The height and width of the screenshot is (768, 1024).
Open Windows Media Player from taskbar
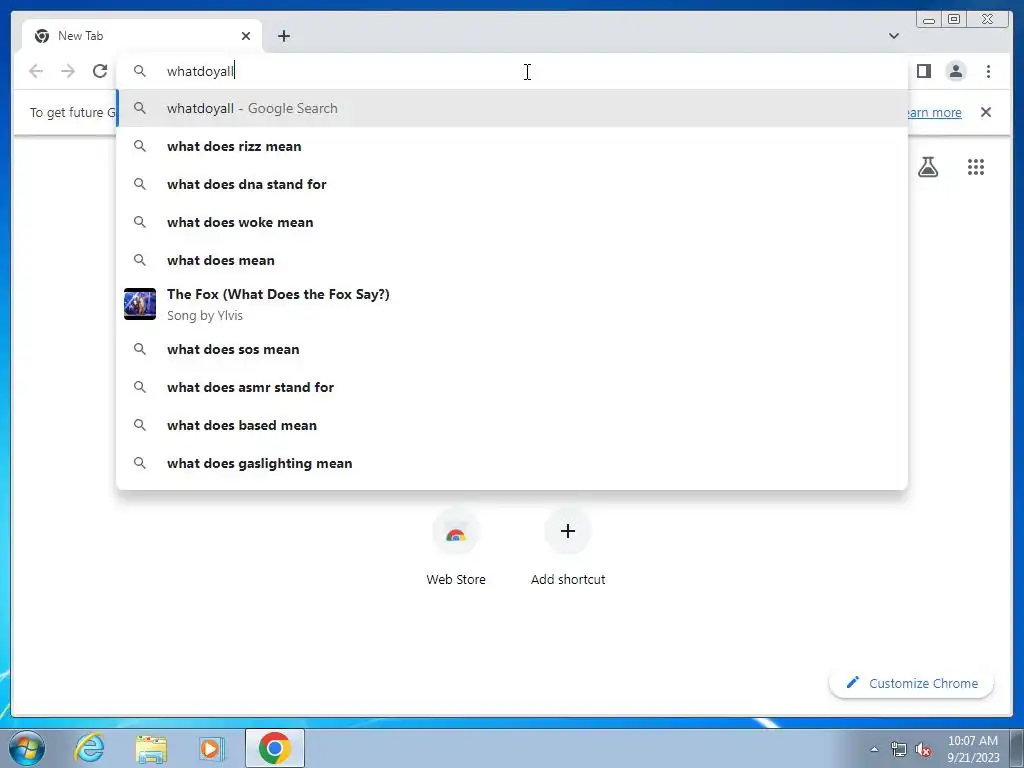point(211,748)
